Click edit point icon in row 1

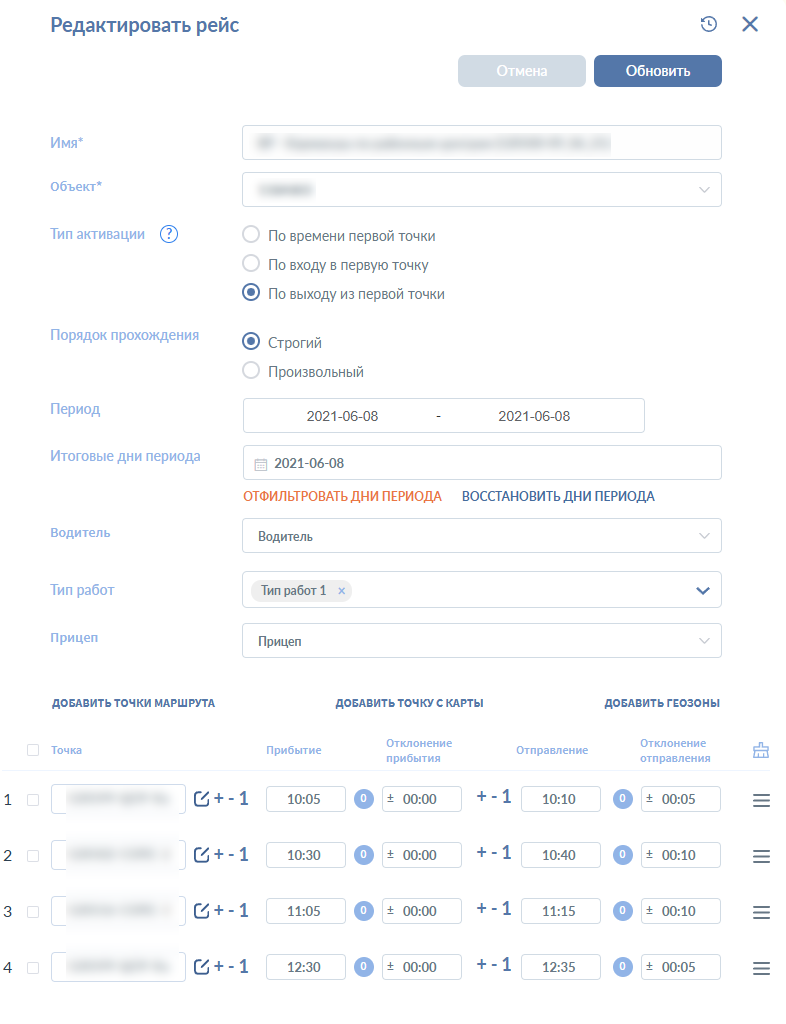coord(201,799)
